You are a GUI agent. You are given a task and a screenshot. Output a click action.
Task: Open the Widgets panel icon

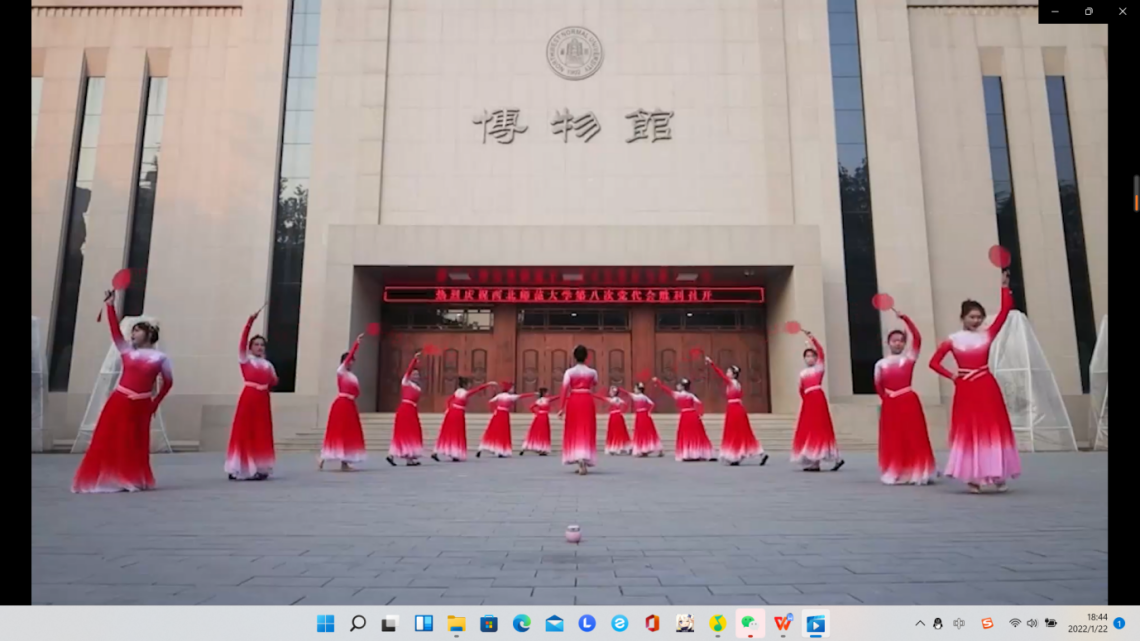point(423,624)
